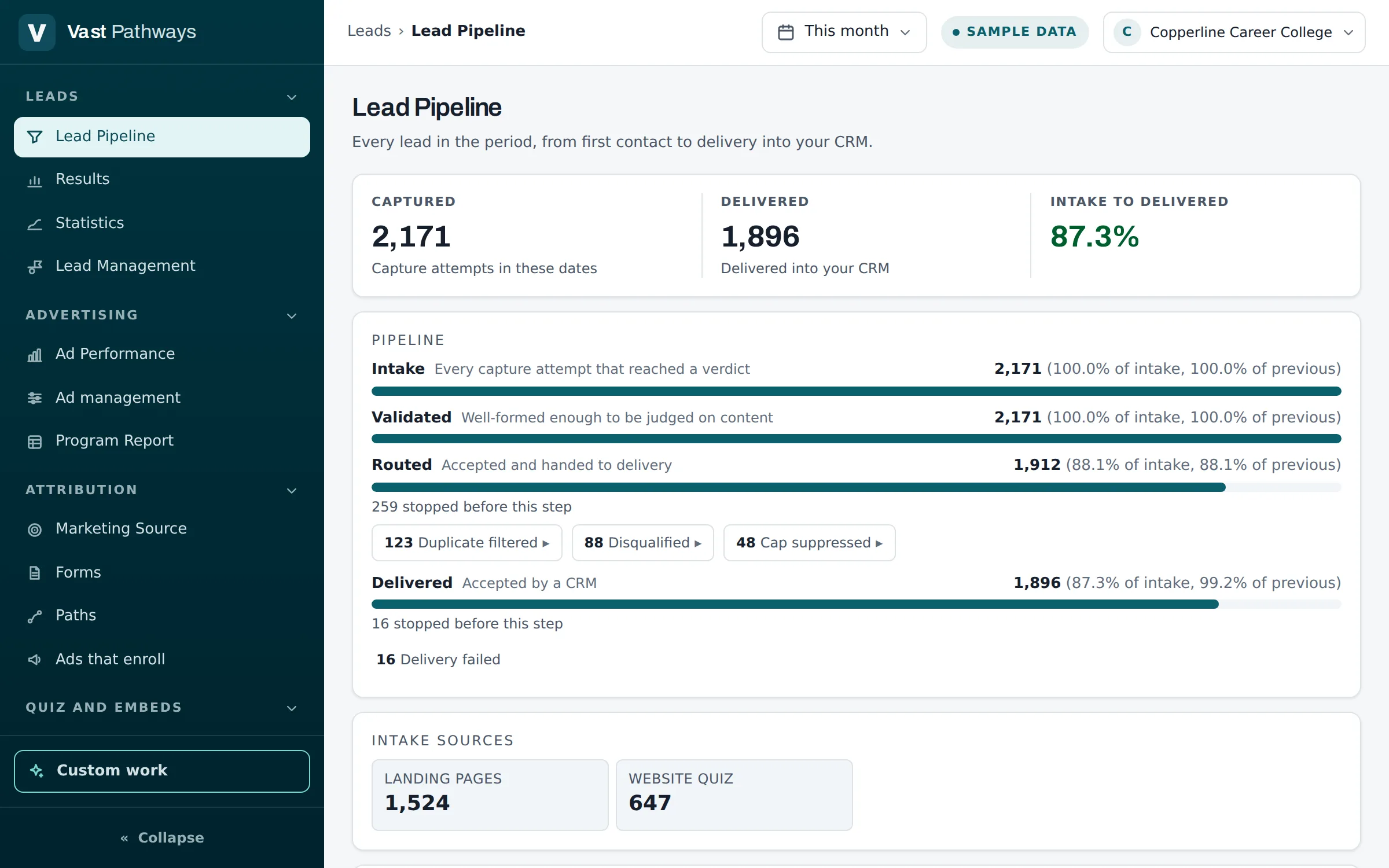Open Forms in Attribution

coord(162,573)
